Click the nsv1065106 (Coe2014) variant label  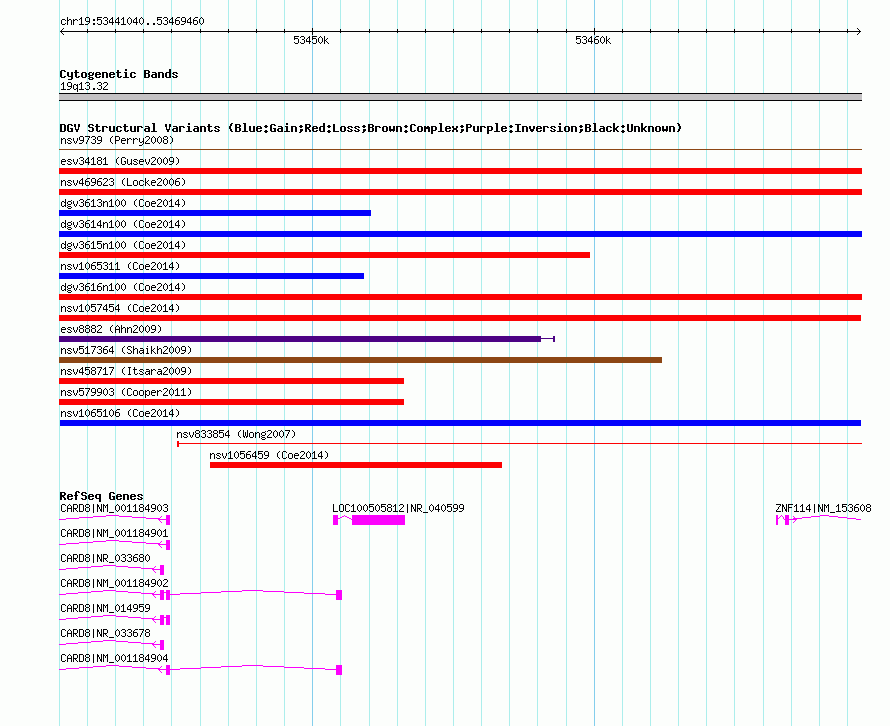click(x=120, y=413)
